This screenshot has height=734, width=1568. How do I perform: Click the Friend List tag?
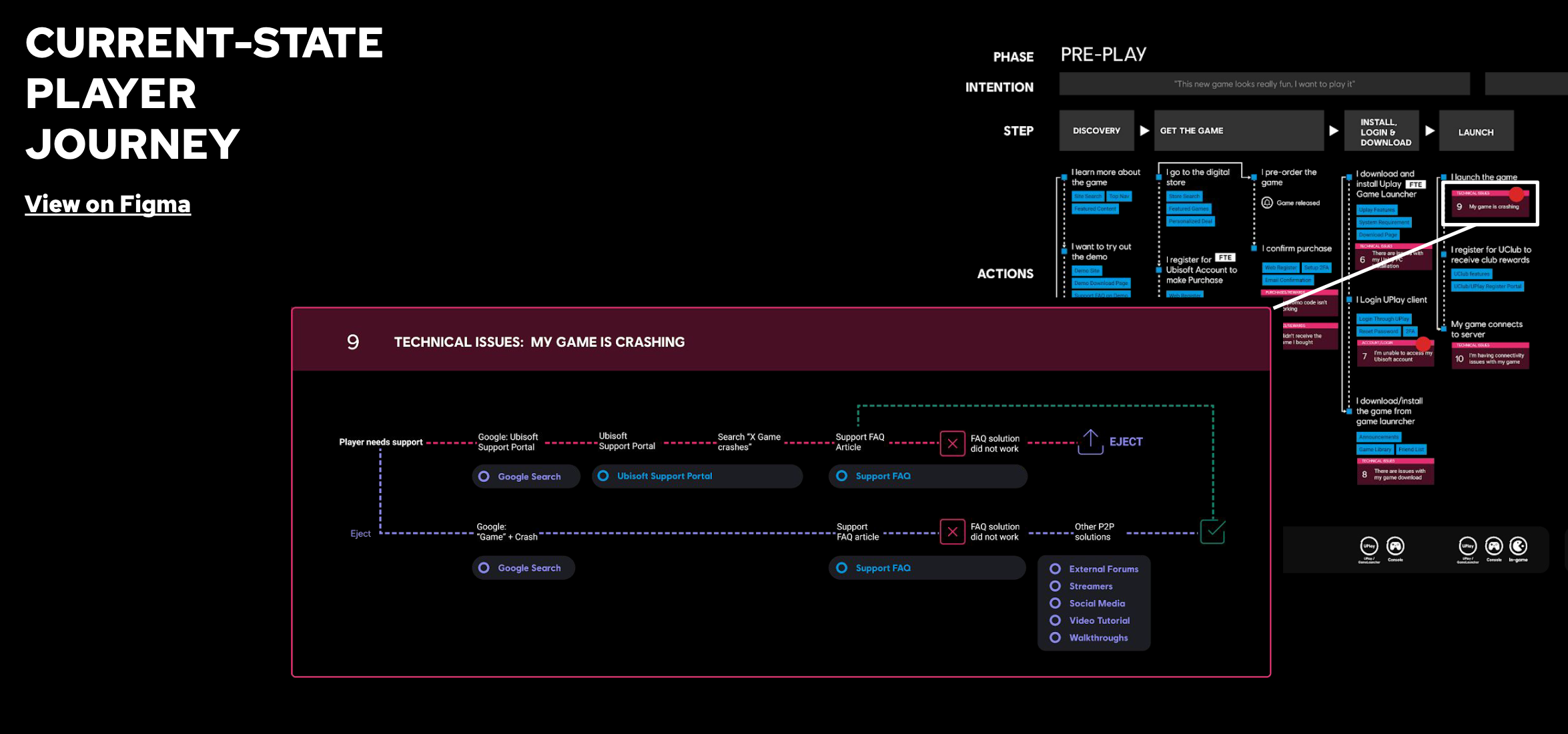[1411, 450]
